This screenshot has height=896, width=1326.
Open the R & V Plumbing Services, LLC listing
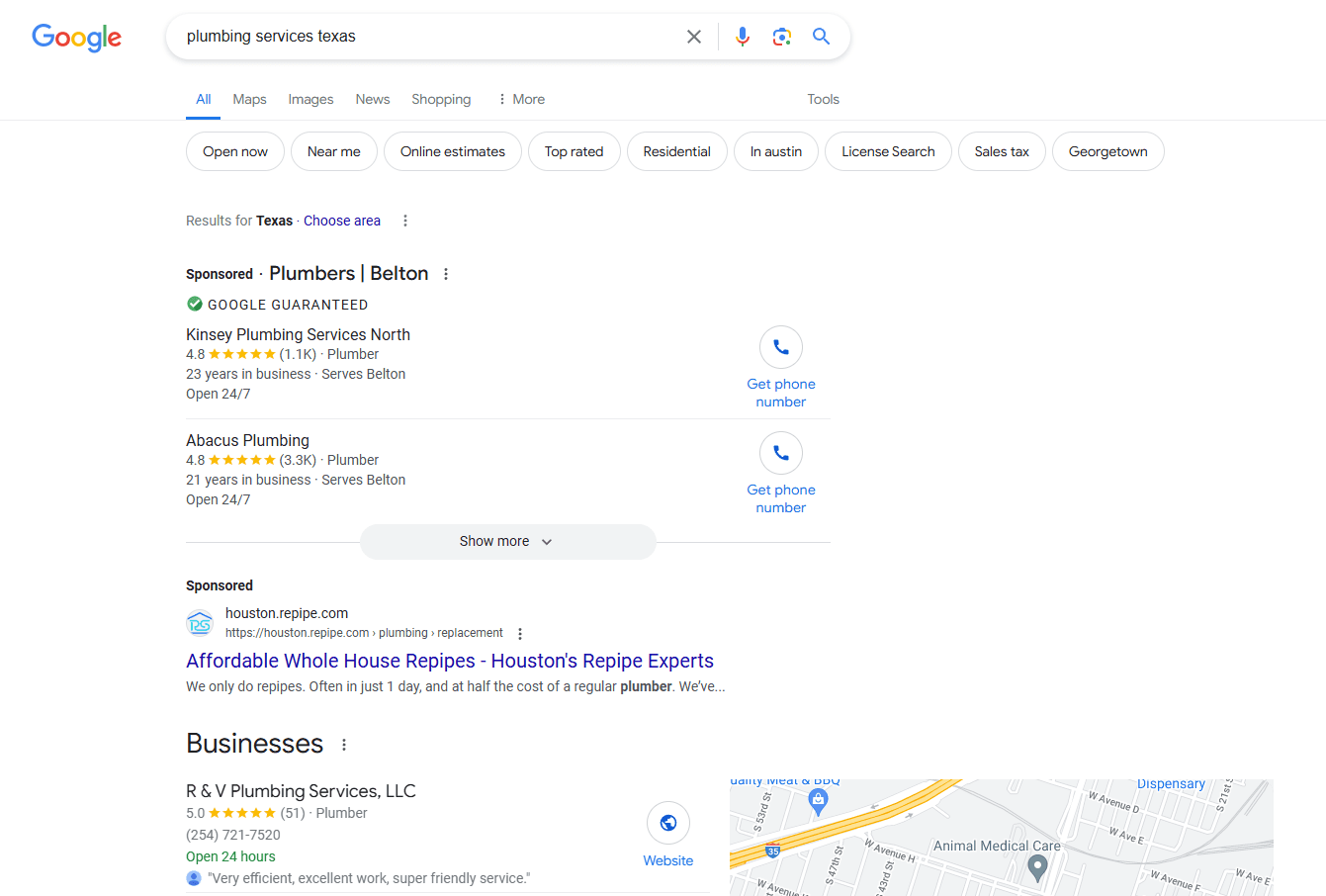click(x=301, y=791)
